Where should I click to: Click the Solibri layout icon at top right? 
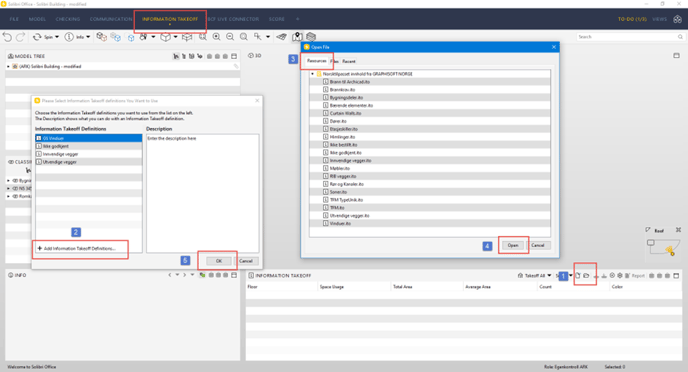[x=677, y=19]
